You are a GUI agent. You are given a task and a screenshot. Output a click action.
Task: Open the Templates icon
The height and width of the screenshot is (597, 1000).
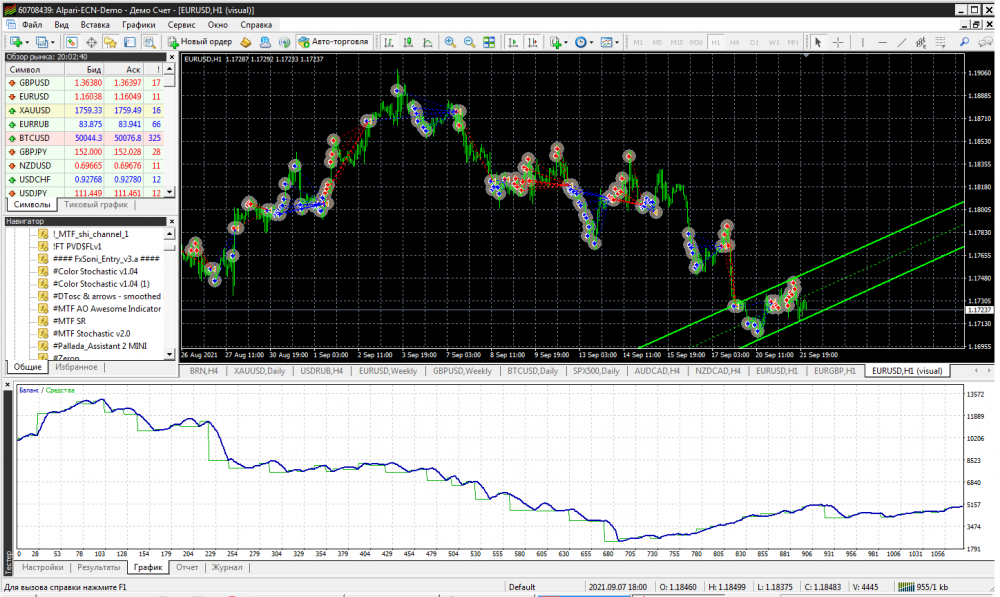606,42
